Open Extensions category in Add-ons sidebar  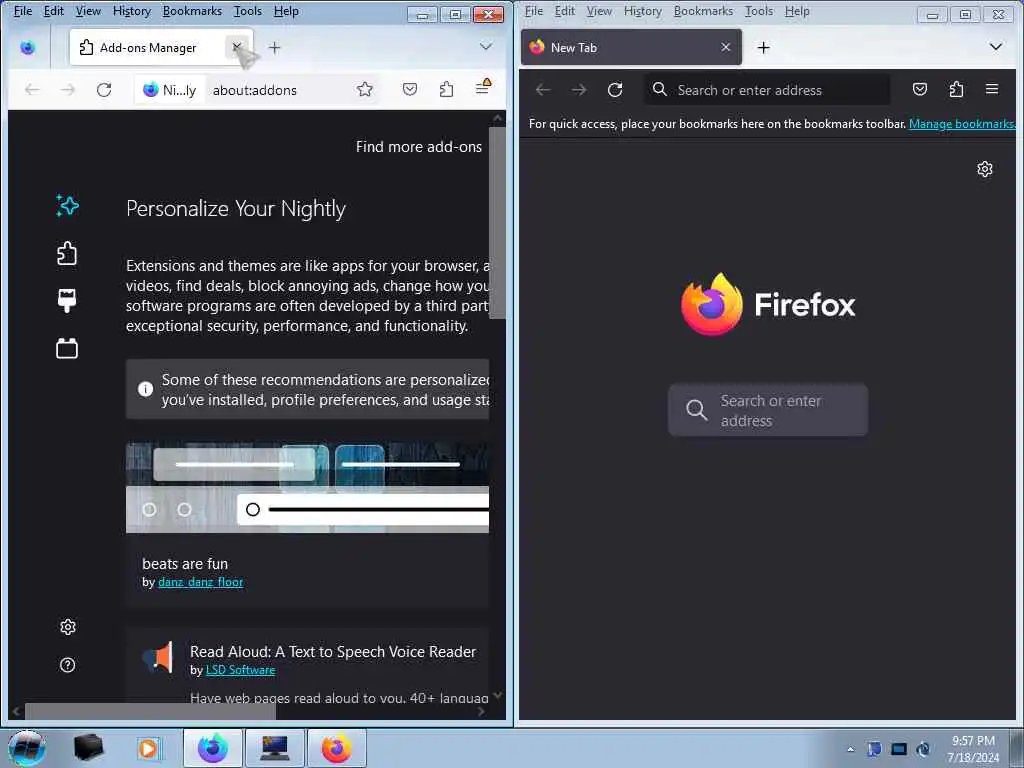coord(67,253)
